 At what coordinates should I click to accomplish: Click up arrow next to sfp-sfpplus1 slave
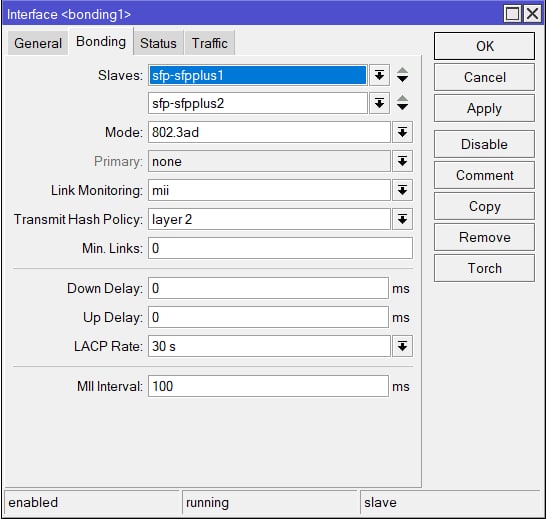click(x=402, y=71)
